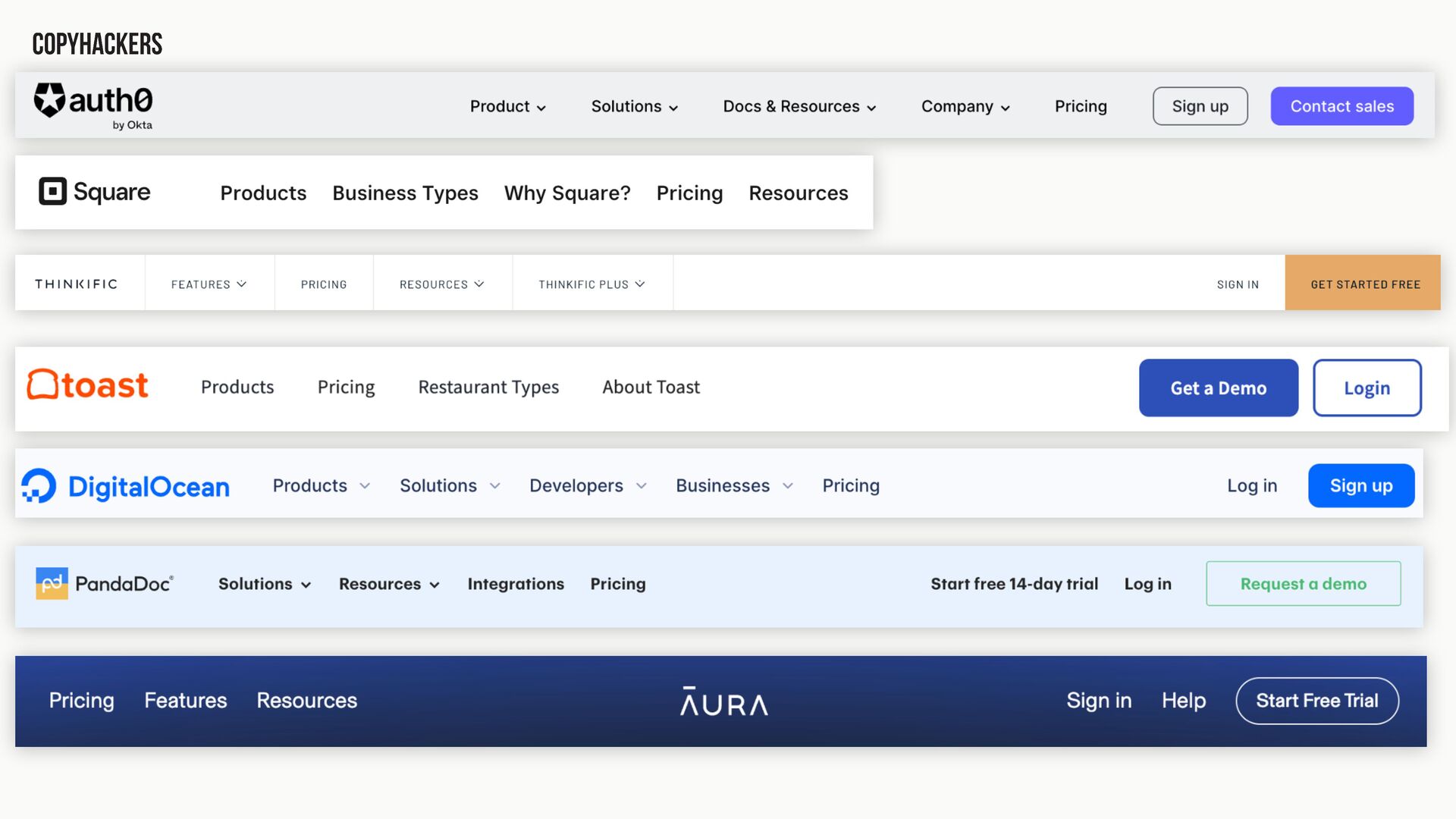This screenshot has height=819, width=1456.
Task: Expand Thinkific Features dropdown
Action: tap(209, 284)
